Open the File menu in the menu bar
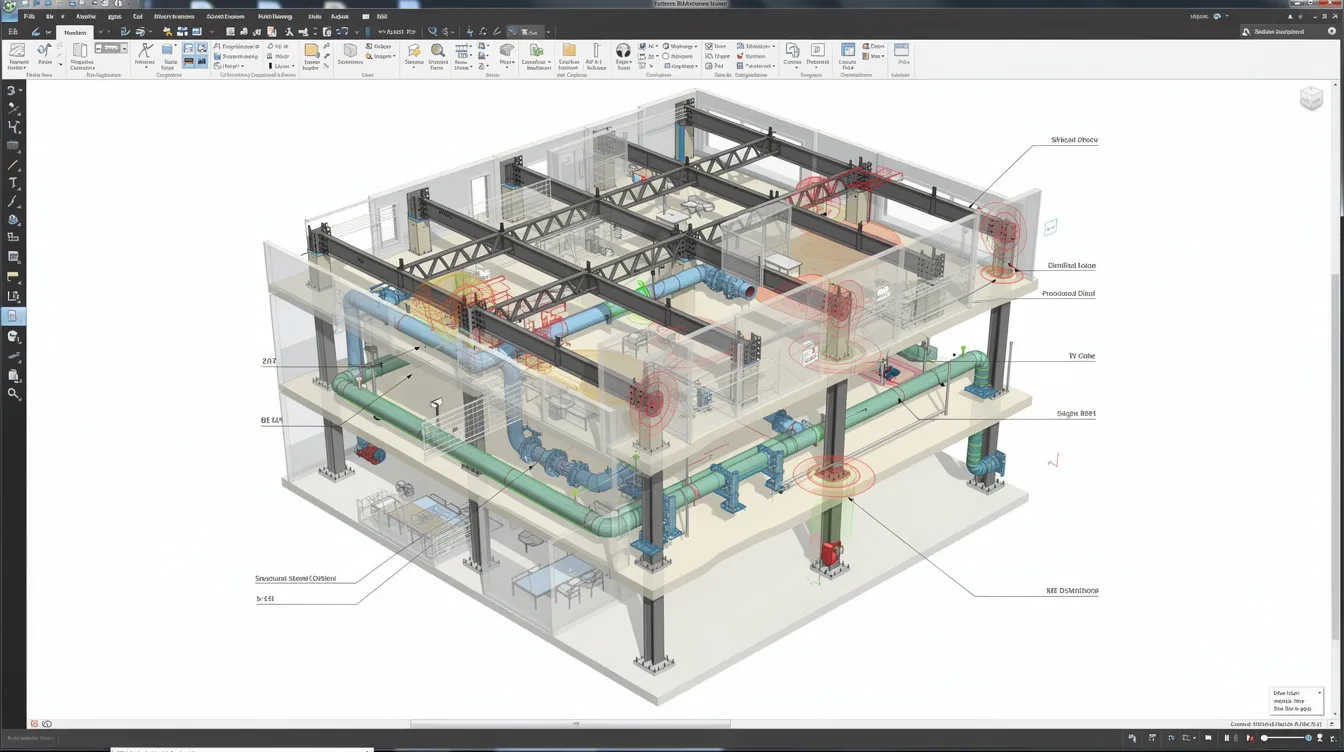Screen dimensions: 1344x752 29,17
